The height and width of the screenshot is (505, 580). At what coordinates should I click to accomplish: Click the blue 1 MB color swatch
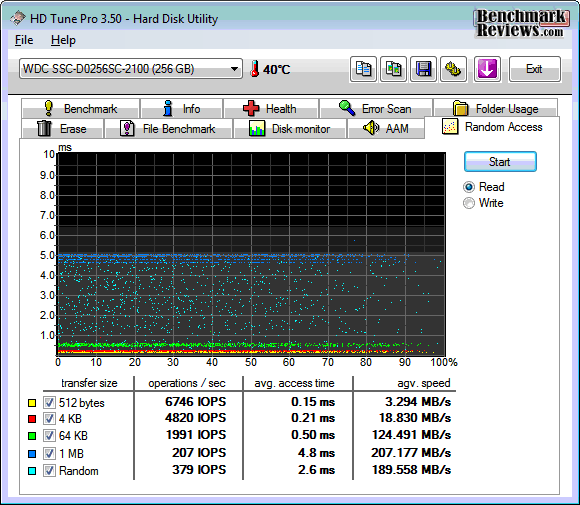pos(32,454)
